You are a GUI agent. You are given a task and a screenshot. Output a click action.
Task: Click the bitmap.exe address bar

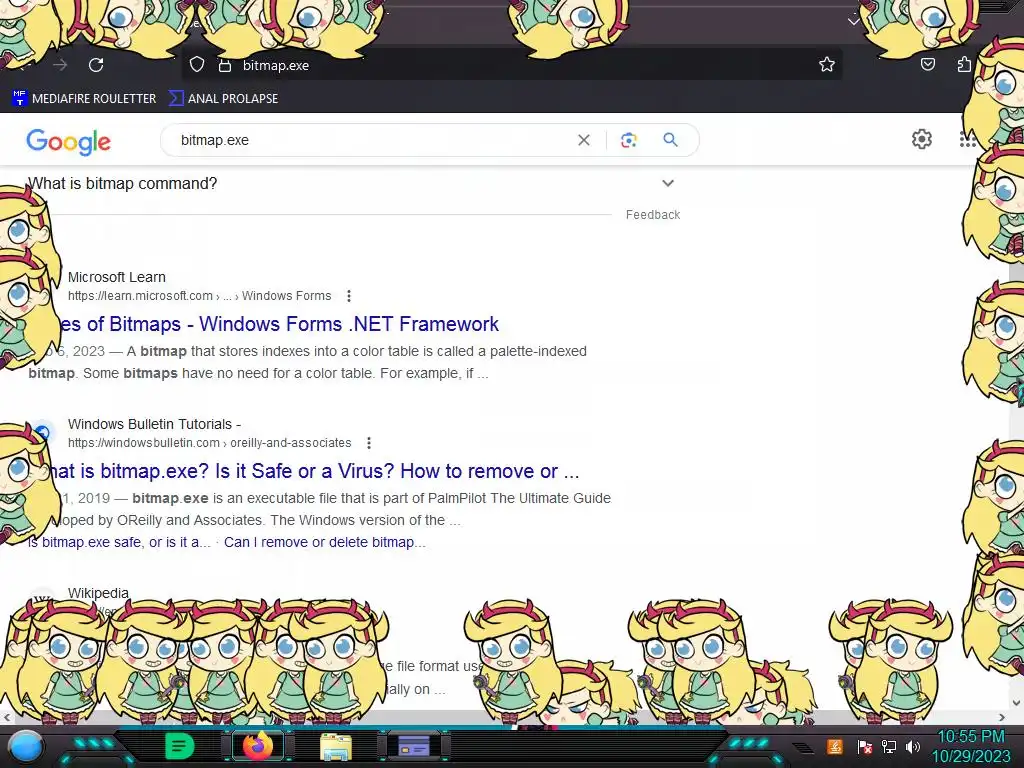tap(511, 65)
